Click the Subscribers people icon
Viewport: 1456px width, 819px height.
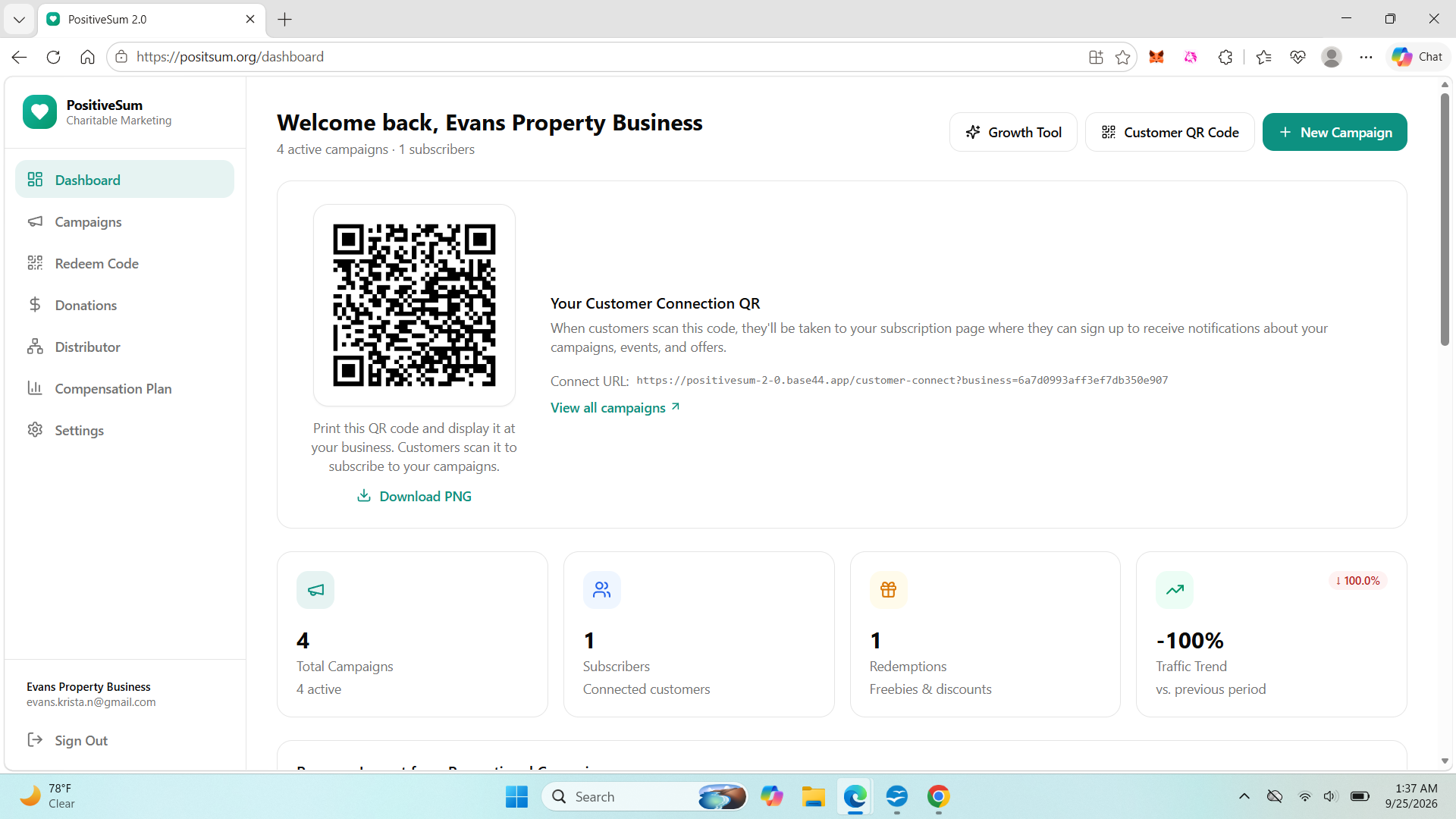tap(602, 590)
